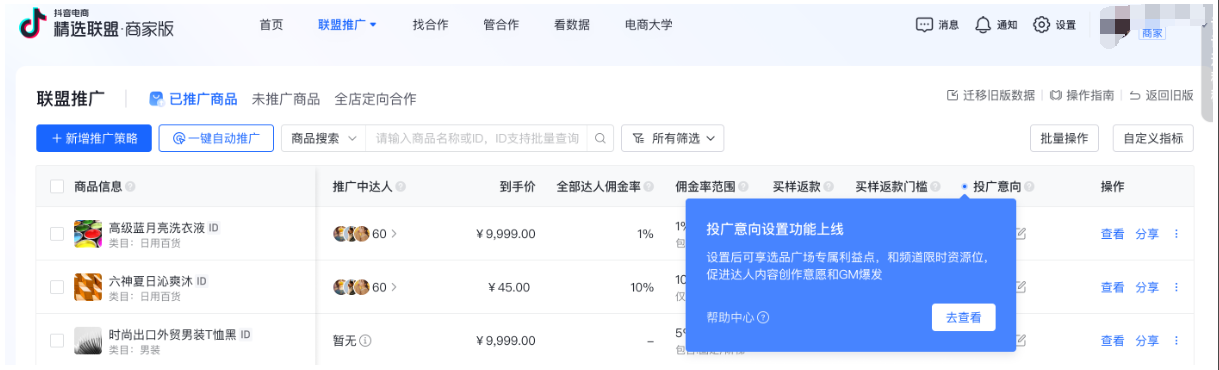The image size is (1219, 370).
Task: Click the 新增推广策略 button
Action: coord(94,138)
